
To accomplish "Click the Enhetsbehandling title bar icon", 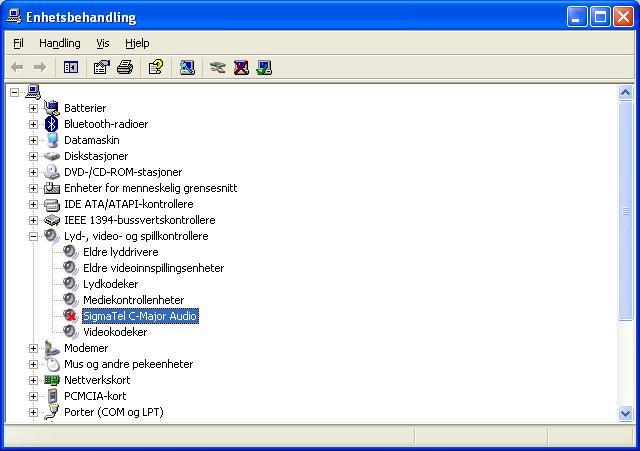I will tap(14, 17).
